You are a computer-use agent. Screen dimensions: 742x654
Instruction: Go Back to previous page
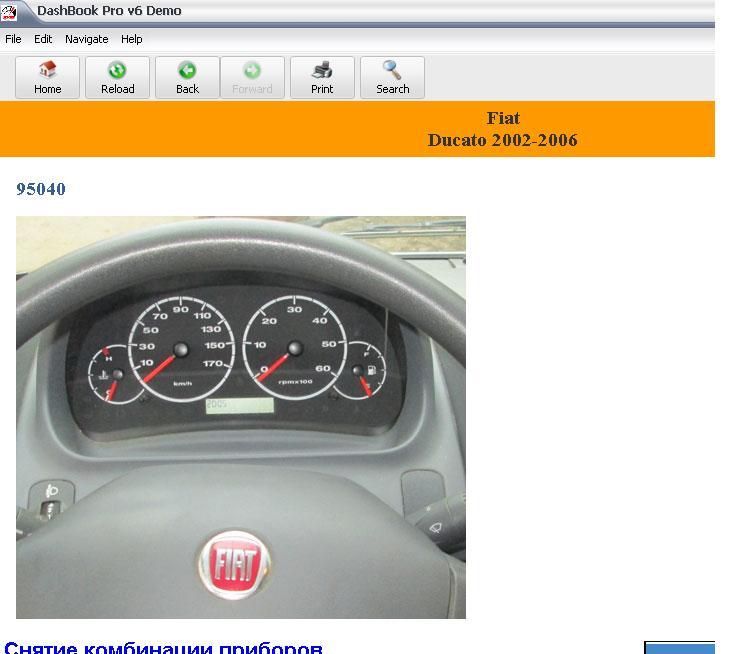click(x=187, y=78)
